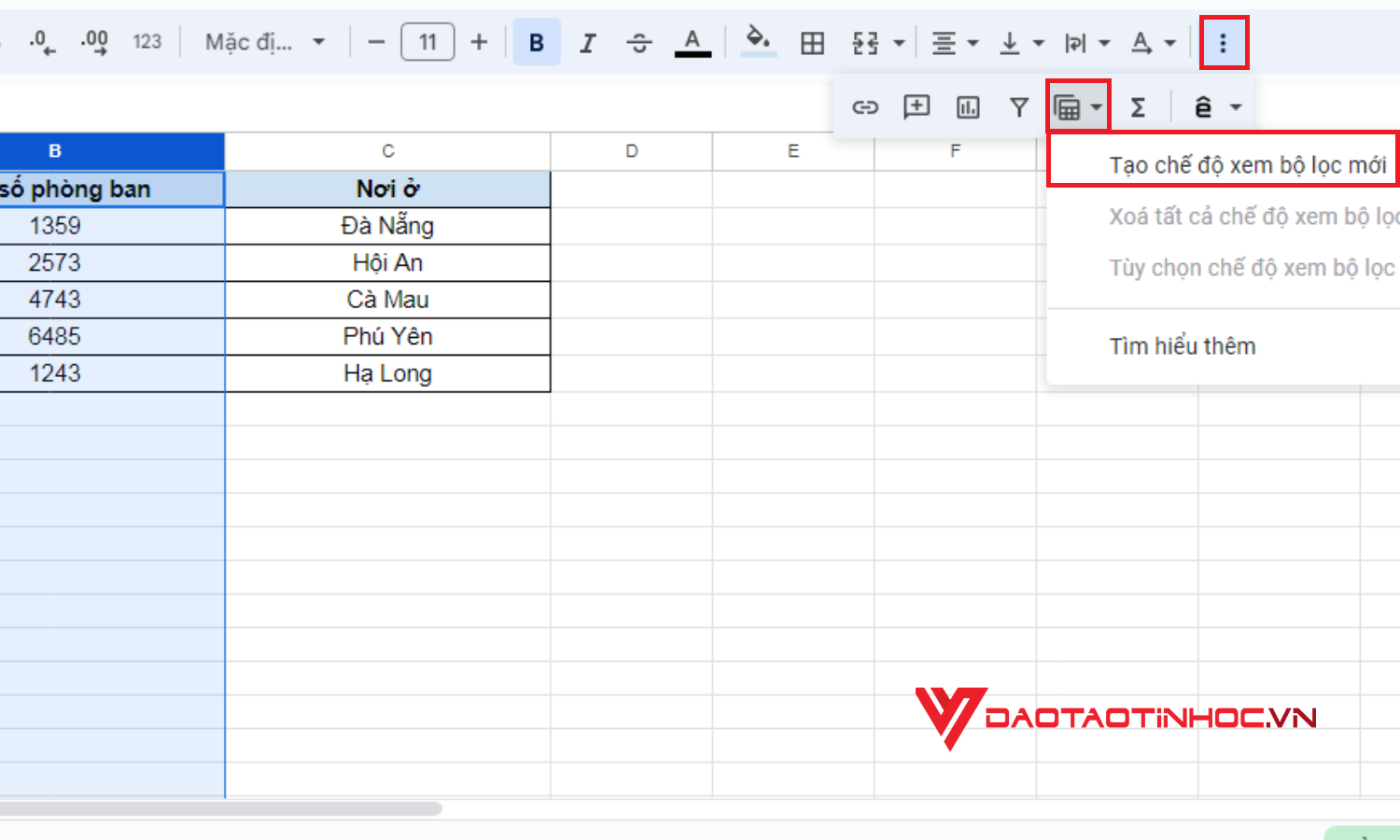Insert a chart from the overflow toolbar
1400x840 pixels.
[967, 106]
